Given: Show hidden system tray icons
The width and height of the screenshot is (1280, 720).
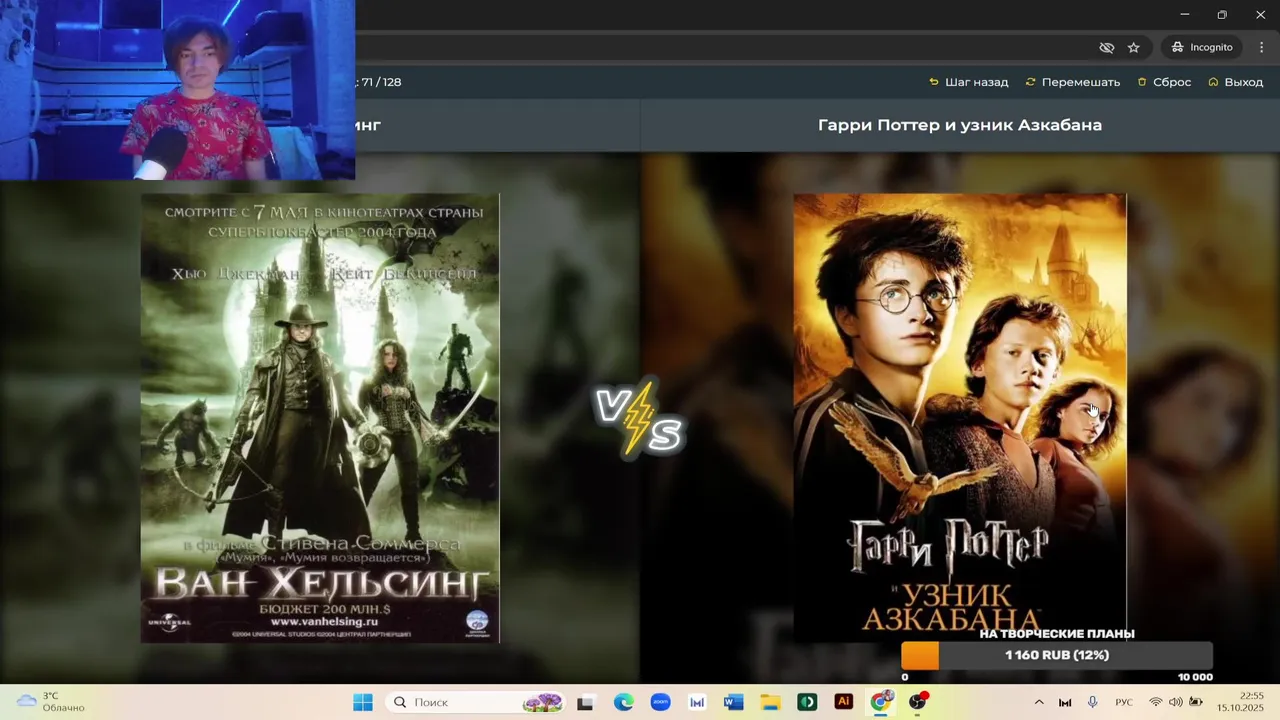Looking at the screenshot, I should click(x=1038, y=702).
